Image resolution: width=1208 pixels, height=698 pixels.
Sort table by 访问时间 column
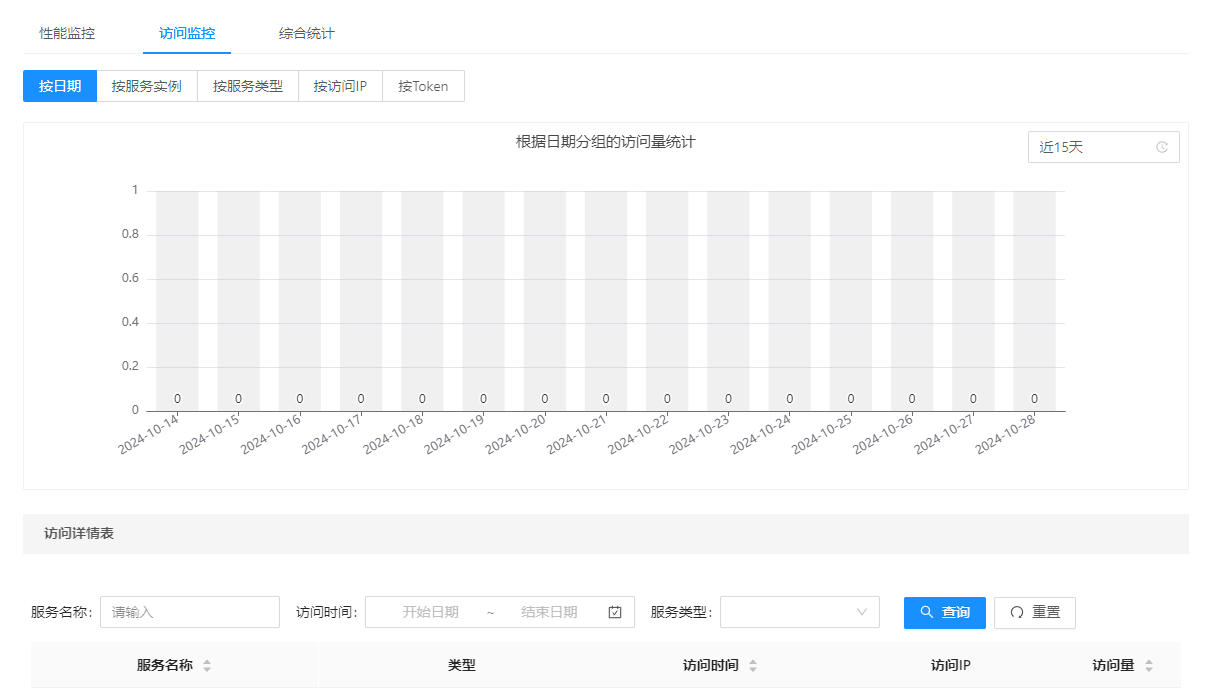pos(753,665)
